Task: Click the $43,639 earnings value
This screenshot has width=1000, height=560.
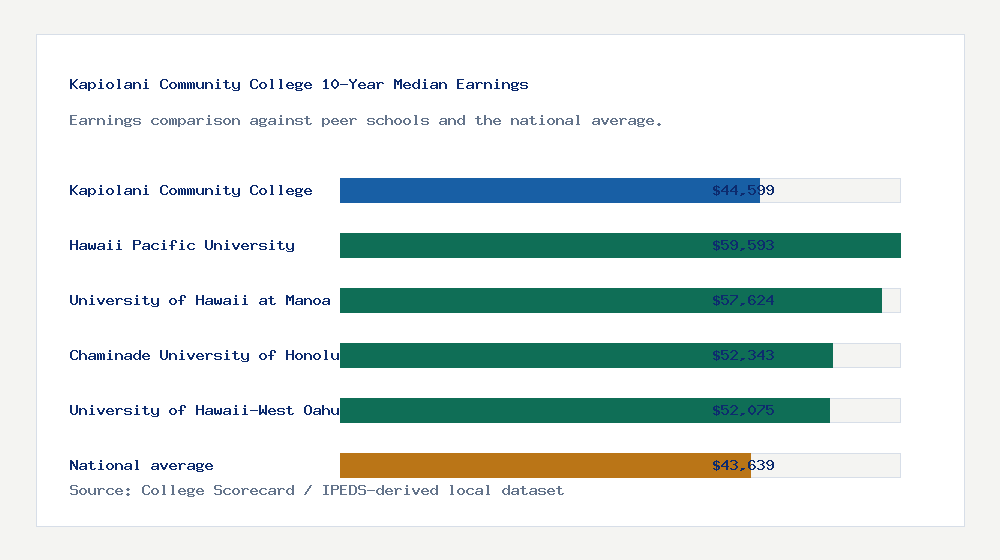Action: [743, 465]
